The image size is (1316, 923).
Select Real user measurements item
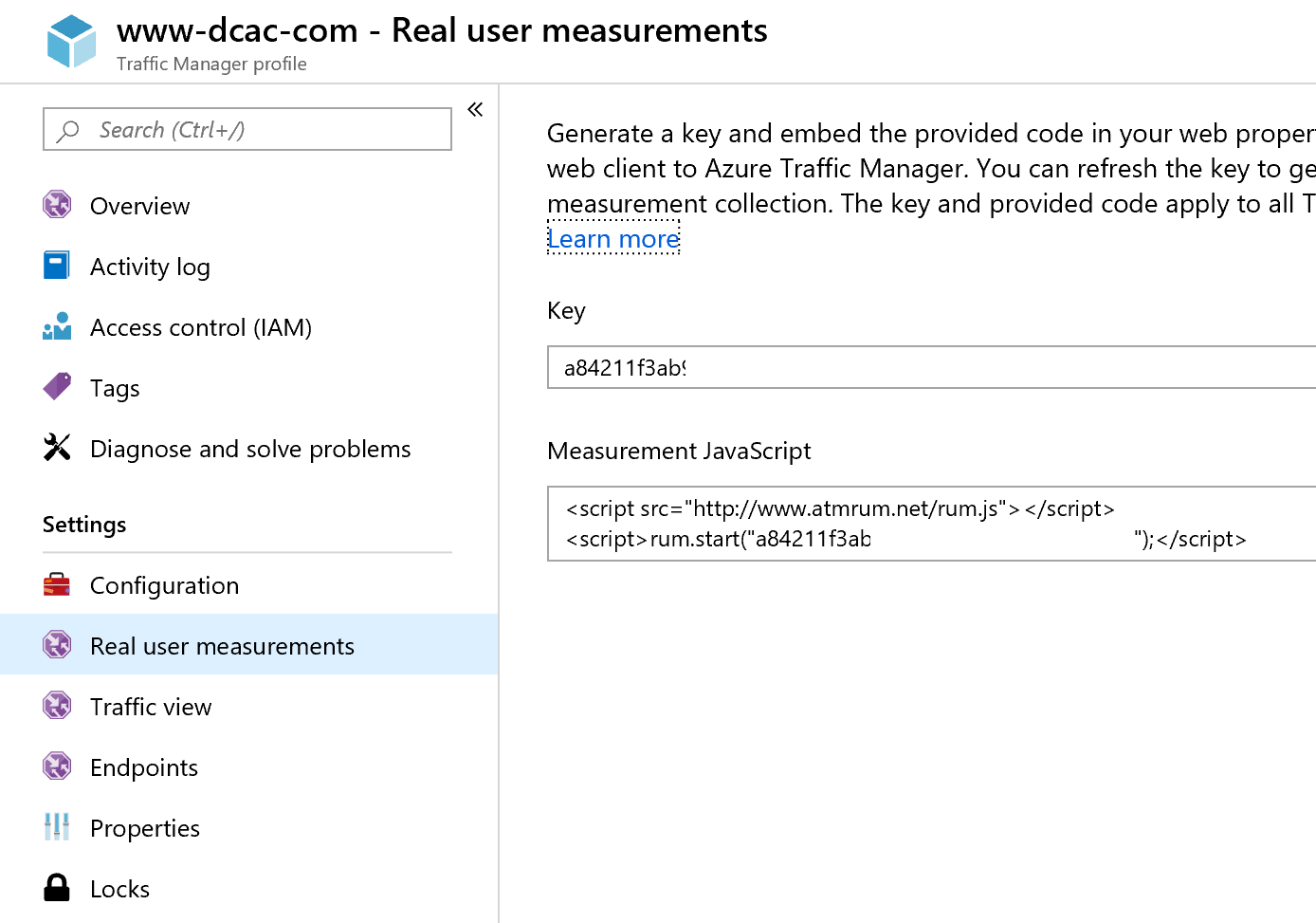click(x=248, y=645)
